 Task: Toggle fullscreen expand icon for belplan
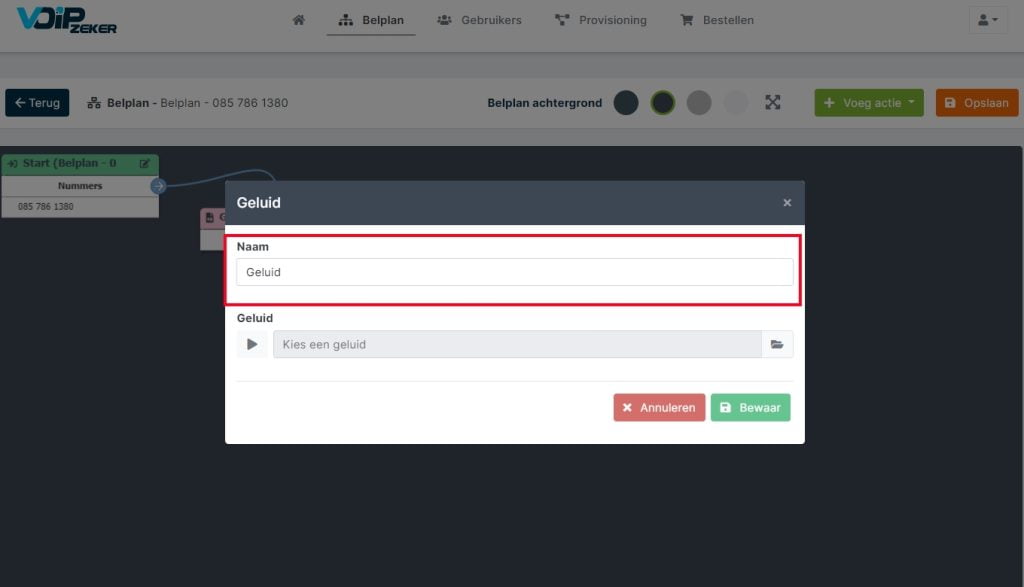click(x=773, y=103)
